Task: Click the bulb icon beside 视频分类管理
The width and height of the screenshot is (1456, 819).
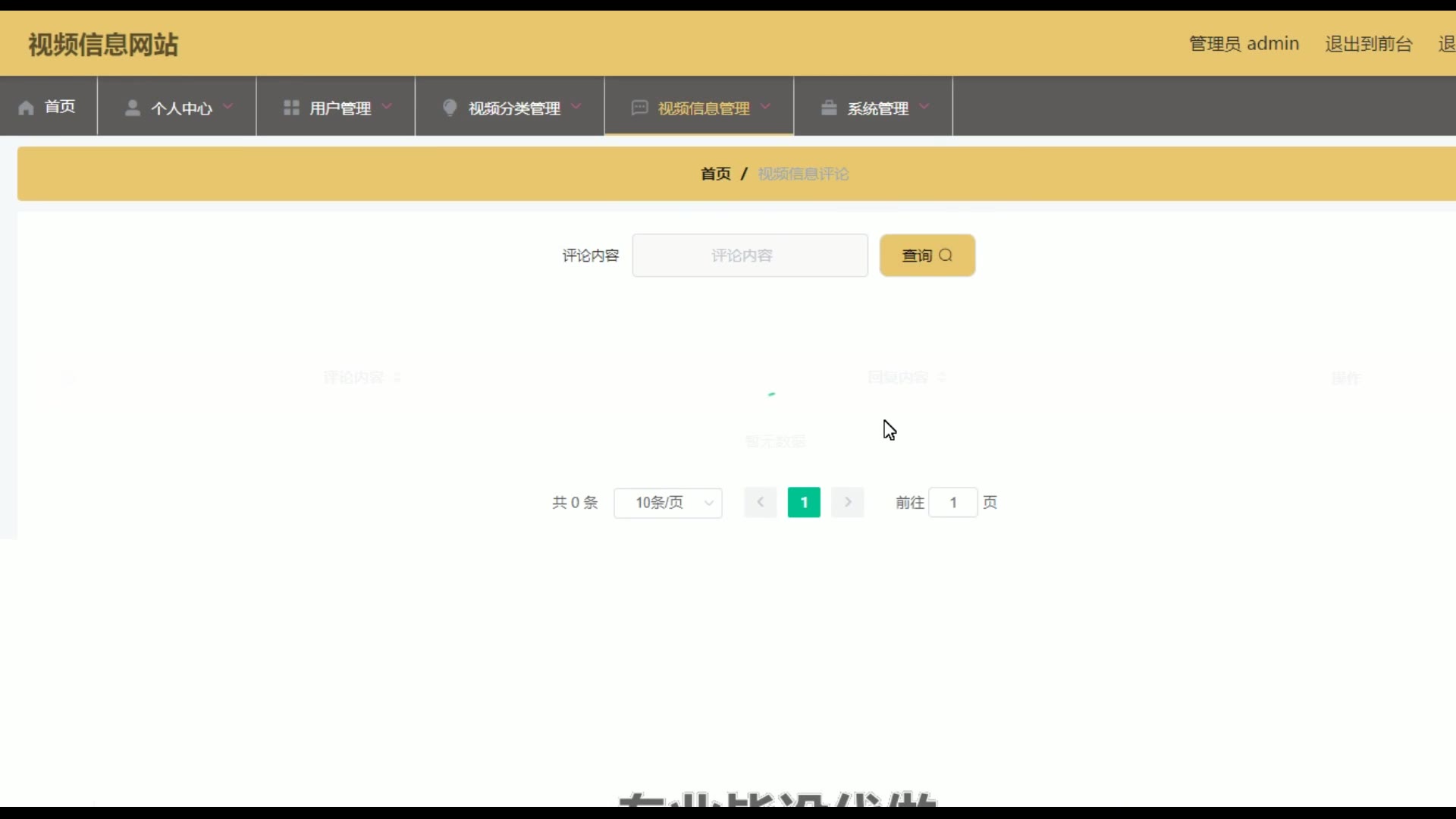Action: 450,108
